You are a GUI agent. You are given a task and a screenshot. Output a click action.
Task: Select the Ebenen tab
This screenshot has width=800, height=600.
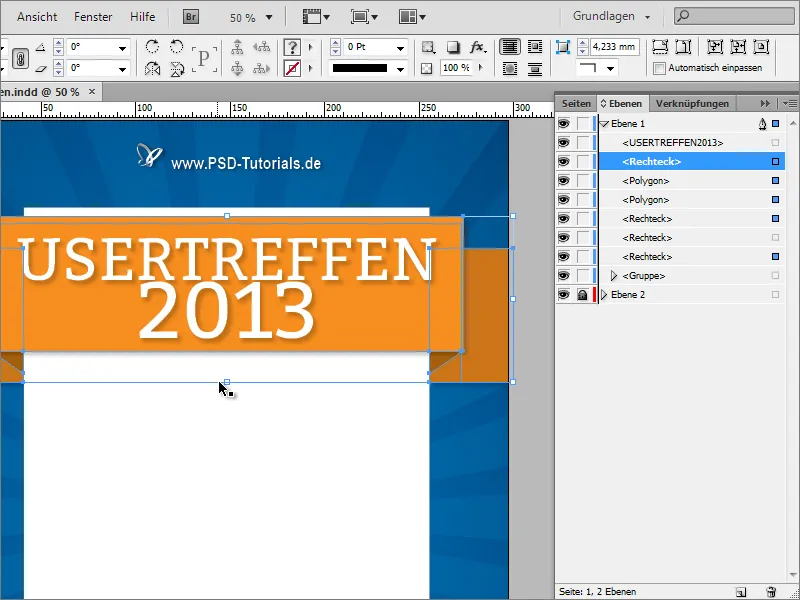click(622, 104)
